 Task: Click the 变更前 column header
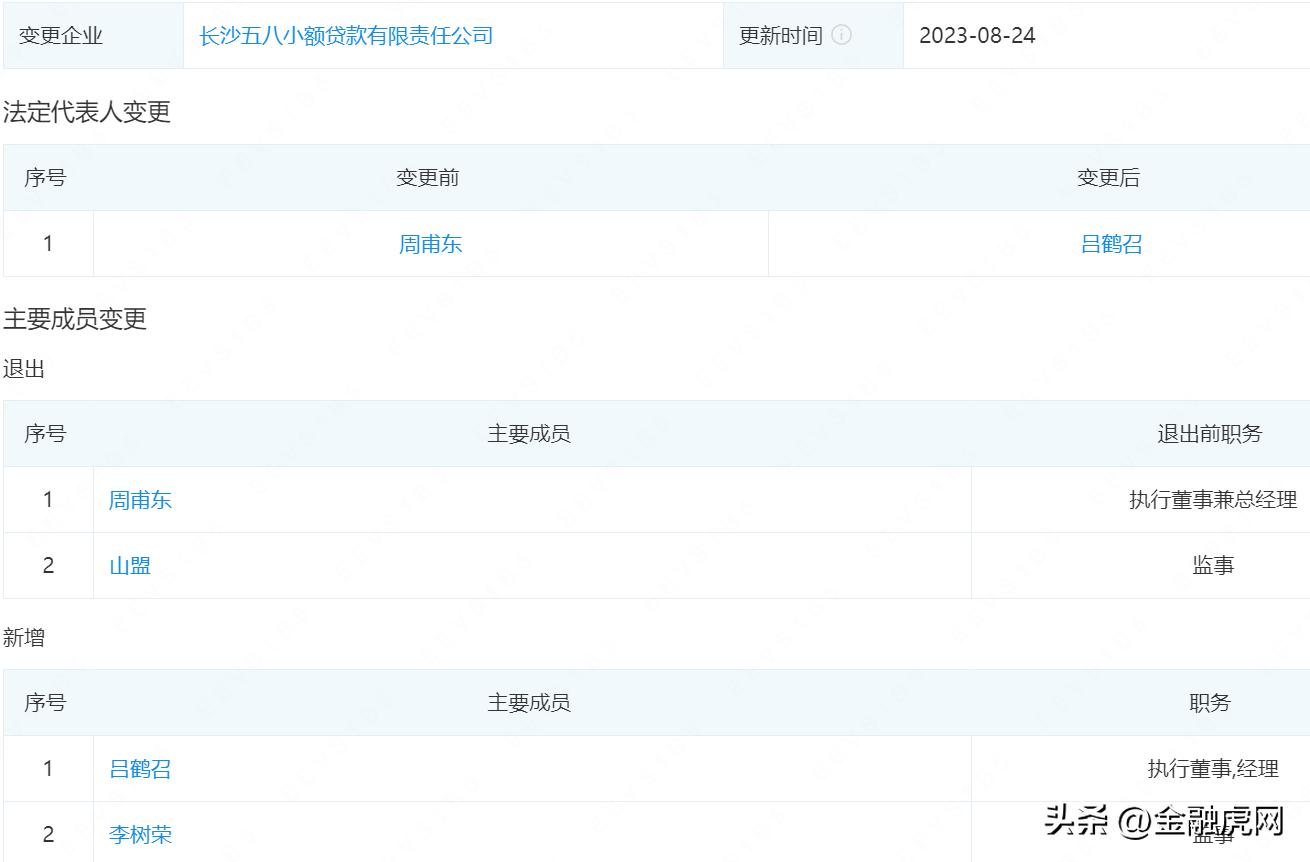(x=428, y=178)
